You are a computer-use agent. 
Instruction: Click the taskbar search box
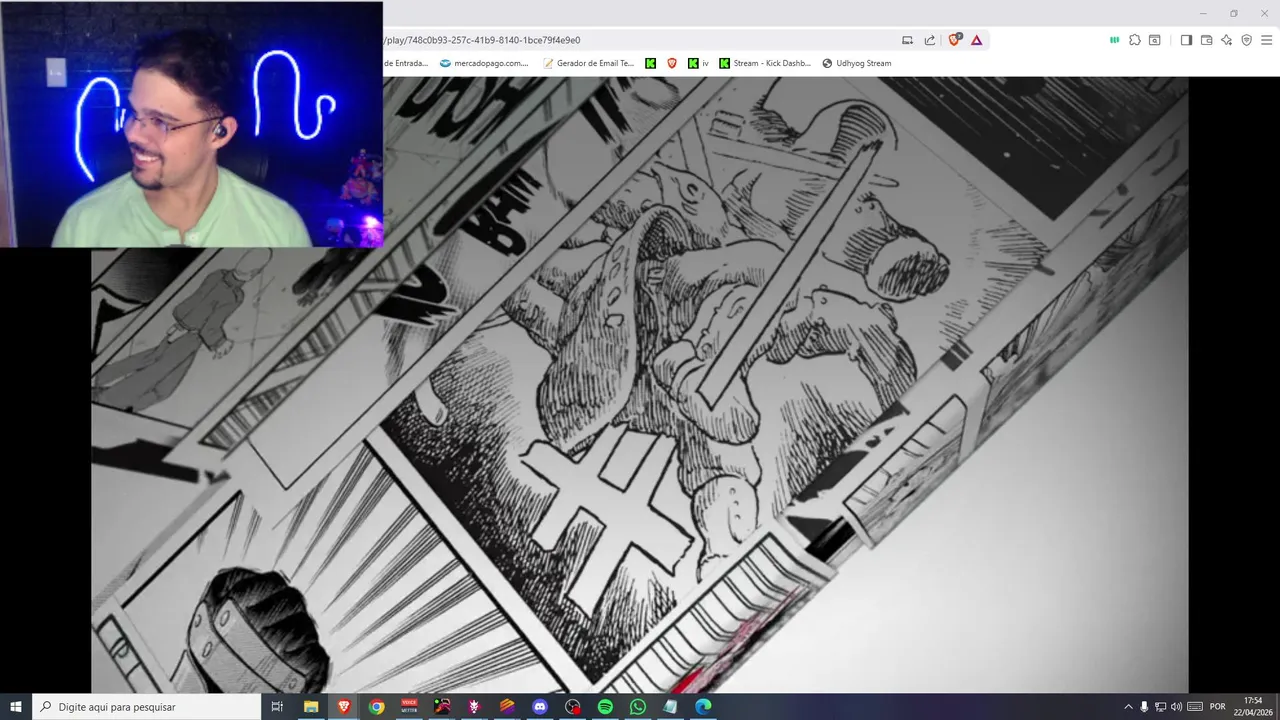[x=147, y=707]
